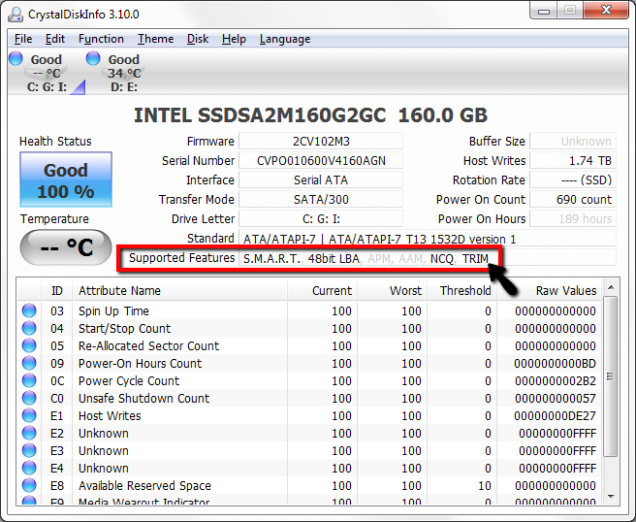The height and width of the screenshot is (522, 636).
Task: Click 48bit LBA in Supported Features
Action: (333, 258)
